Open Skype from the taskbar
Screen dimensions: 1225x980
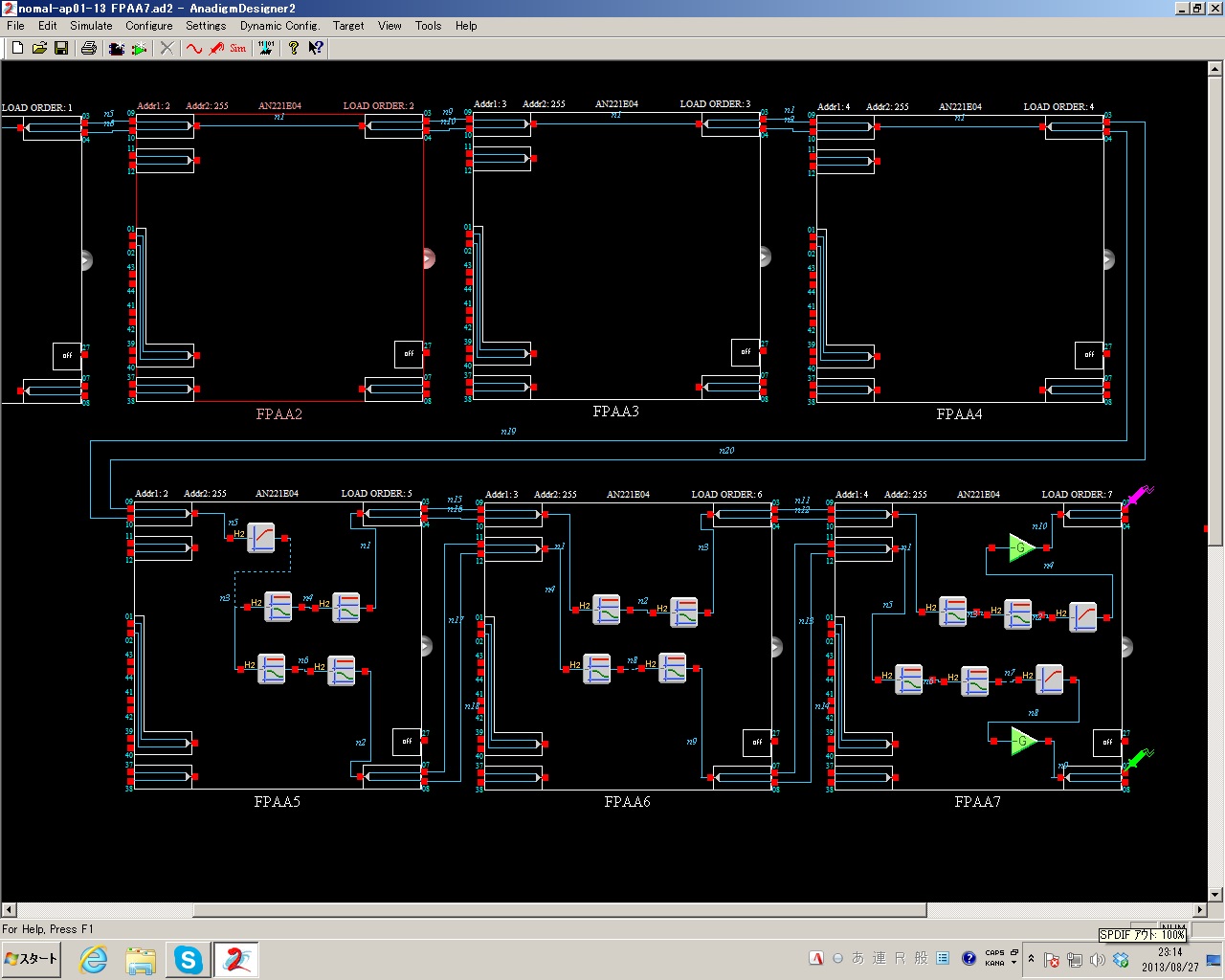pos(189,959)
